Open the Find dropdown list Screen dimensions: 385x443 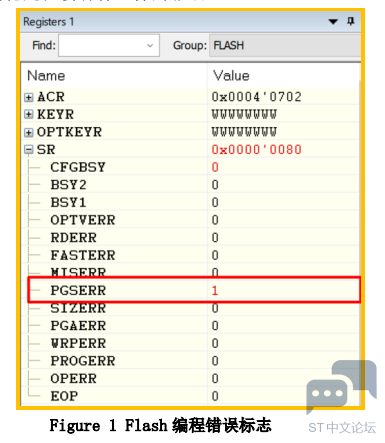pyautogui.click(x=150, y=45)
